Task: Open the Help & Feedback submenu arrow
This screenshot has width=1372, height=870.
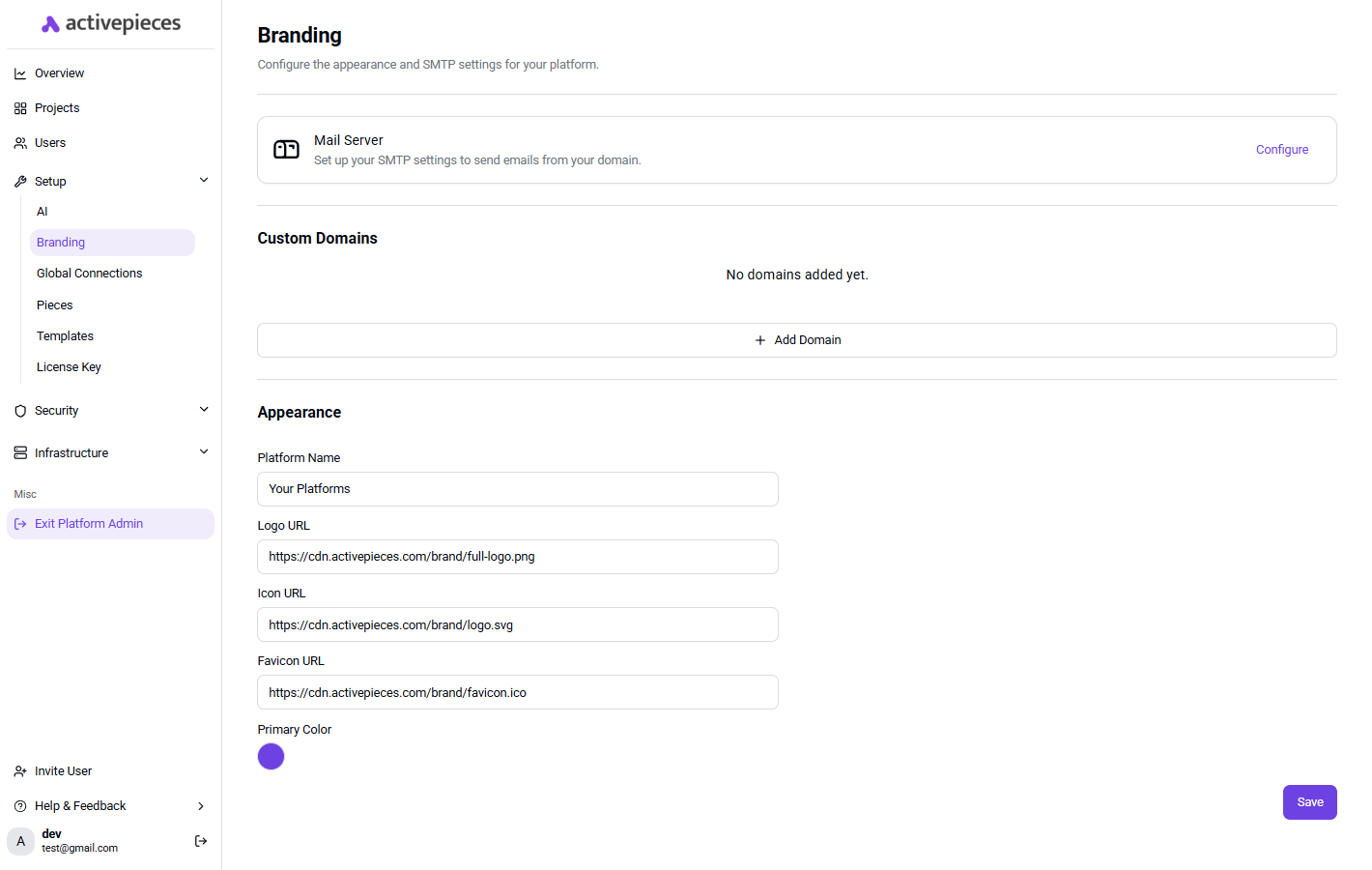Action: (201, 806)
